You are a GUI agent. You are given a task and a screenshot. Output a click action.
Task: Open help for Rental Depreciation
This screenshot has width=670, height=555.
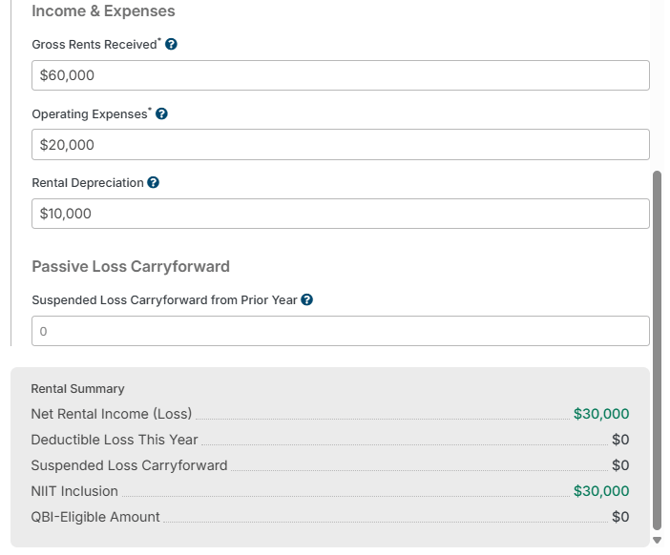[x=153, y=182]
